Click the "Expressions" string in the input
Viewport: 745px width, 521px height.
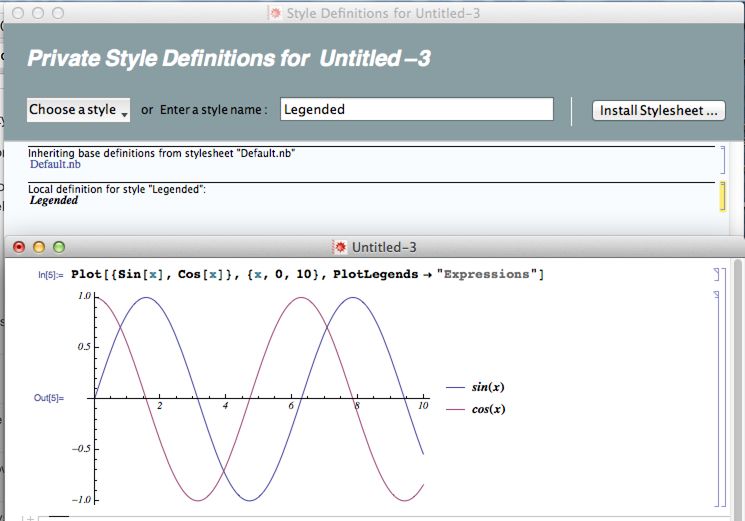487,275
